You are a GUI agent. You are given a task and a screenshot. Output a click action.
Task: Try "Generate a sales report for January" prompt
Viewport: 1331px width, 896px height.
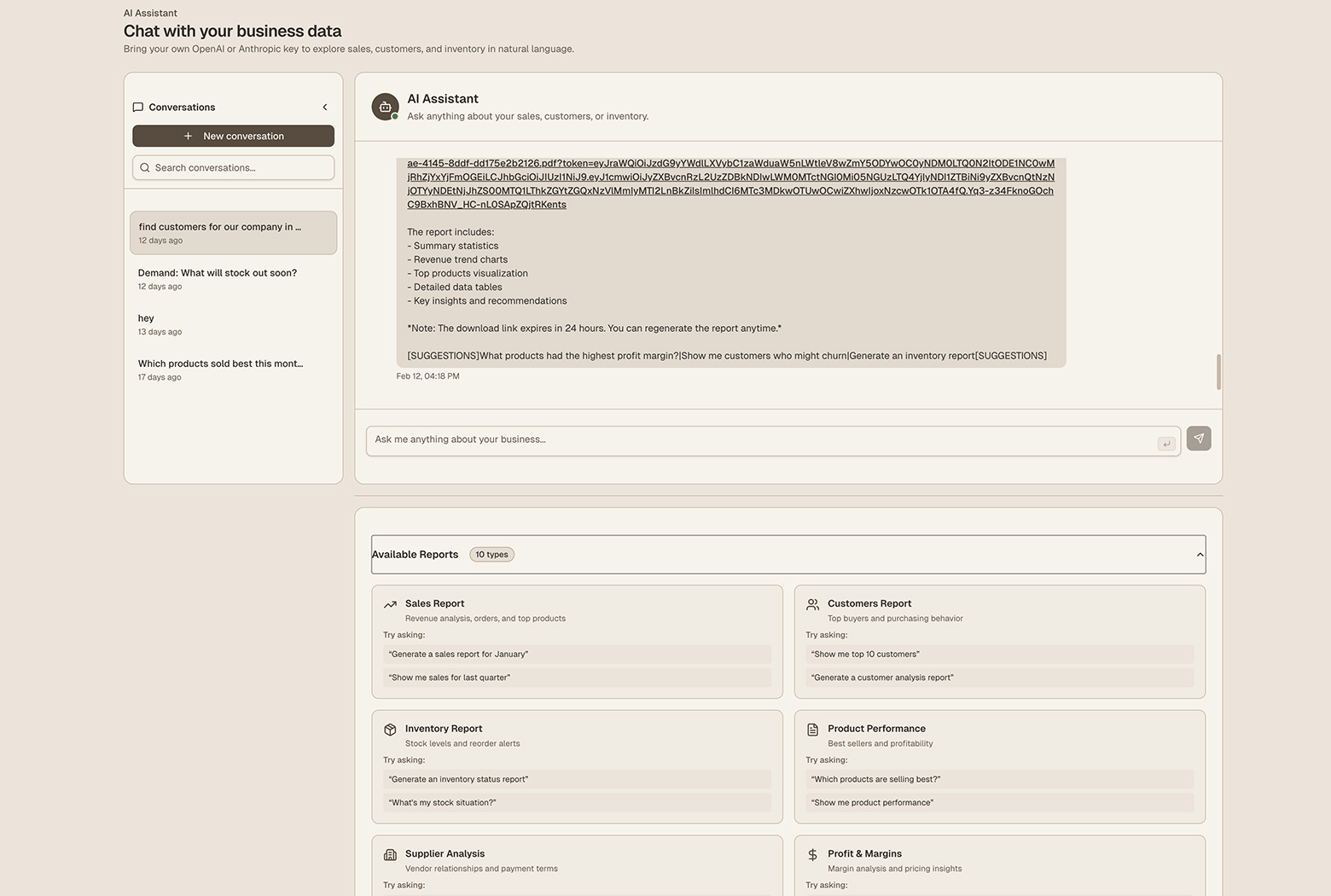(577, 655)
